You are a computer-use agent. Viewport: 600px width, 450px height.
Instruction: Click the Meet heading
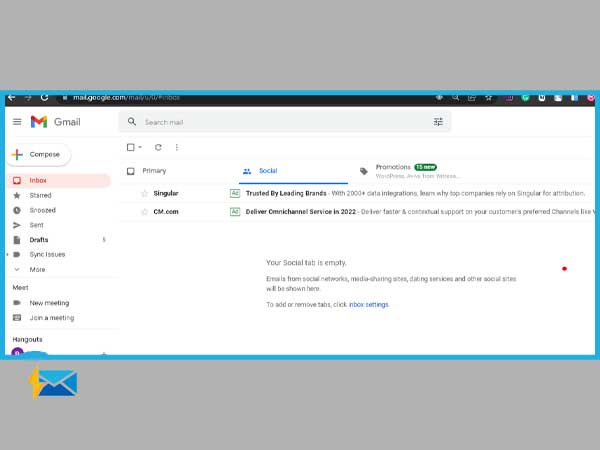(20, 287)
